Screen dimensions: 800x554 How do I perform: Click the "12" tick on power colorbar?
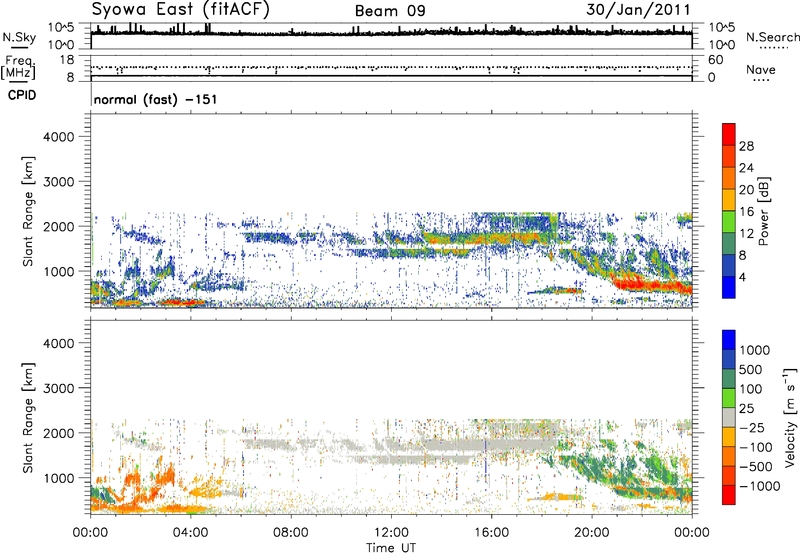[x=746, y=234]
